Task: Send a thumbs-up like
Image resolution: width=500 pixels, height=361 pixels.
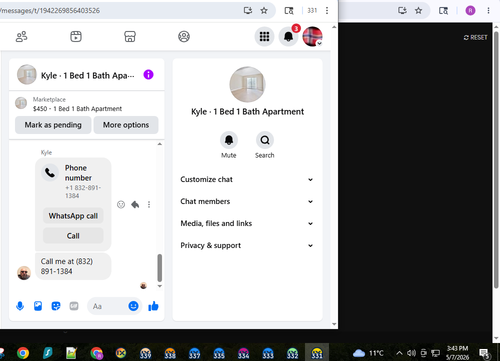Action: coord(153,306)
